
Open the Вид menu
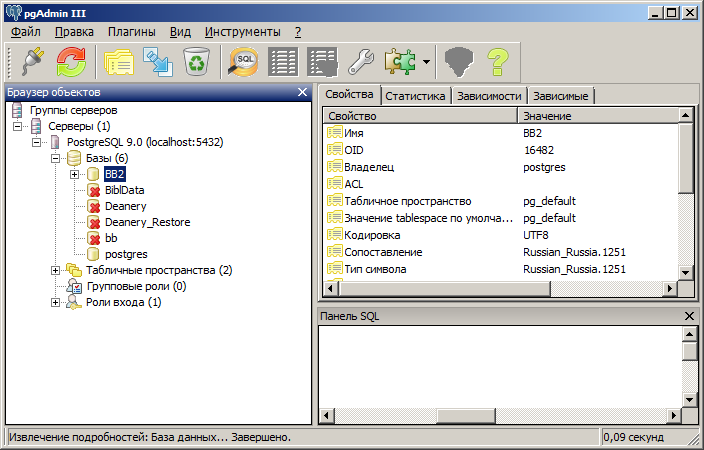[180, 32]
